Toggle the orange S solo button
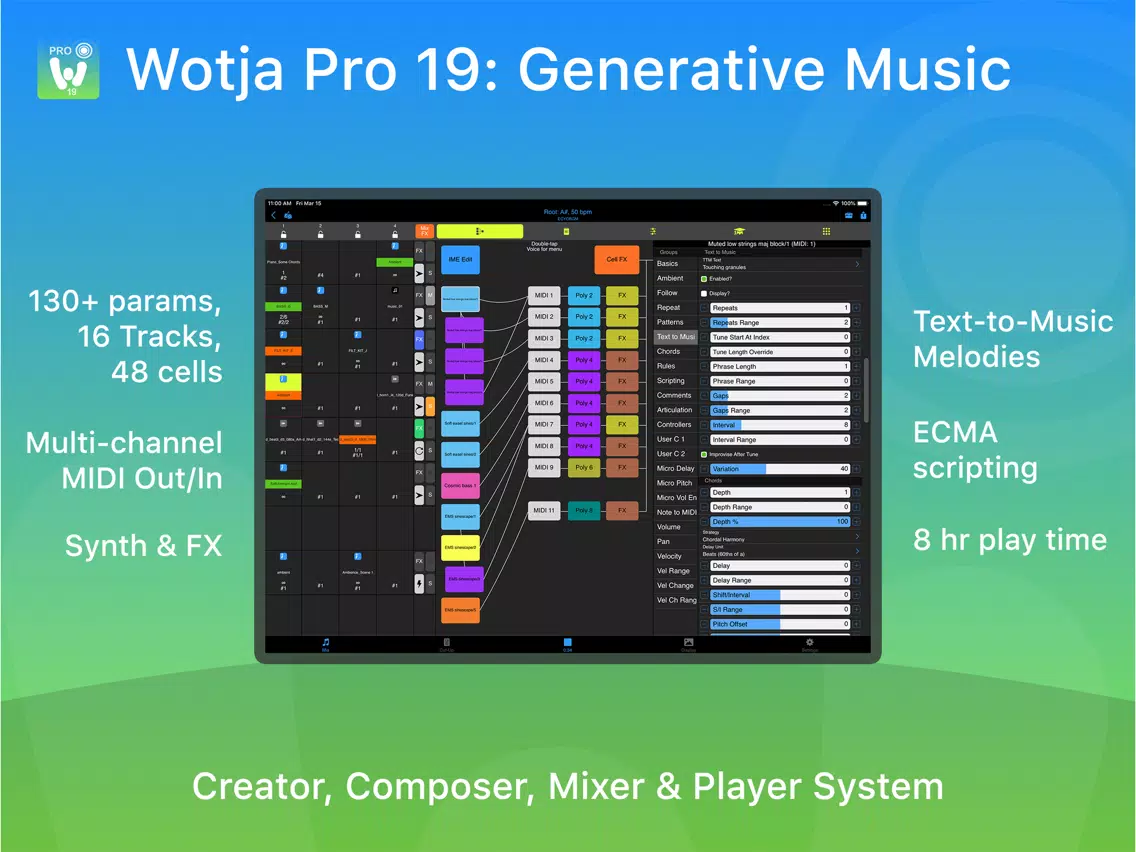 430,406
